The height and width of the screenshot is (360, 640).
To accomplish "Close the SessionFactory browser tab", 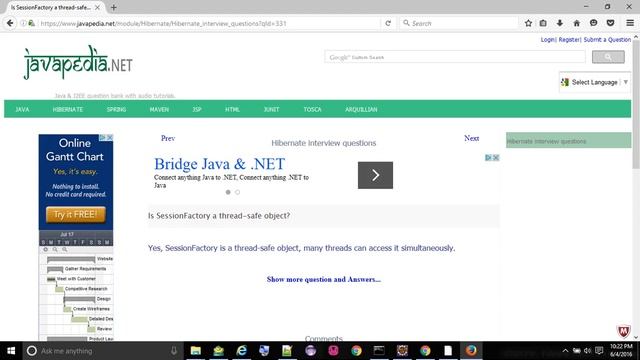I will tap(97, 7).
